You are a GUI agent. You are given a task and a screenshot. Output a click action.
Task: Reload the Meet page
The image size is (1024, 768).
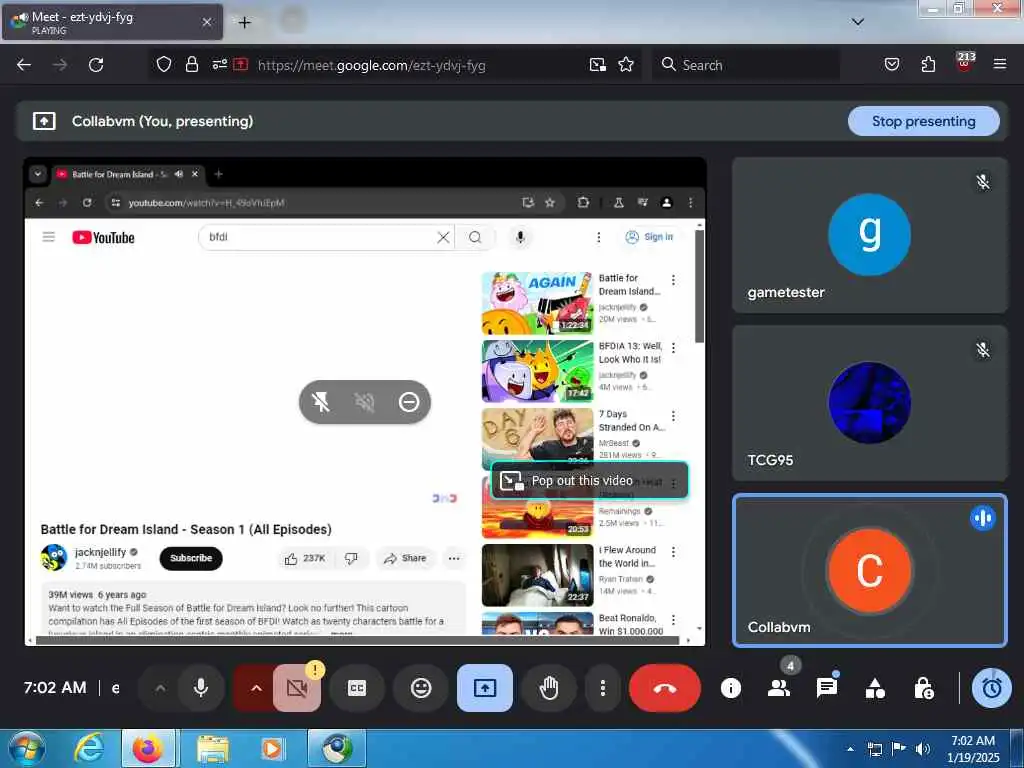pos(96,65)
